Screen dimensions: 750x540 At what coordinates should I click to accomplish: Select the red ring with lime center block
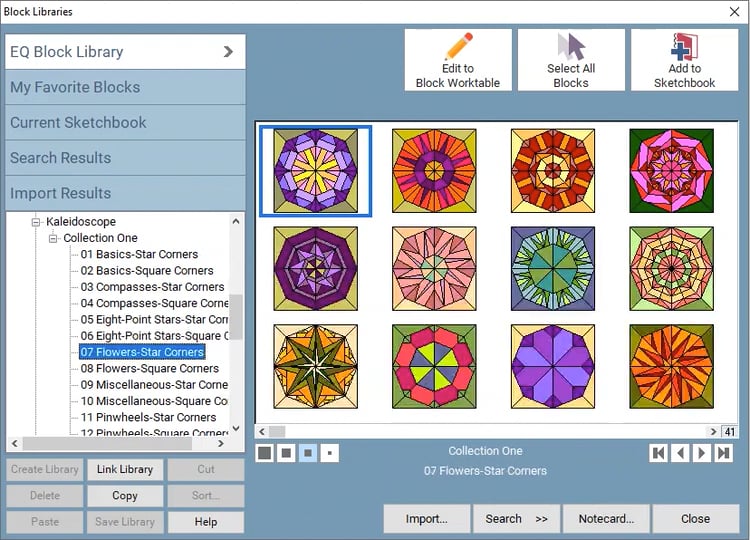pyautogui.click(x=434, y=366)
